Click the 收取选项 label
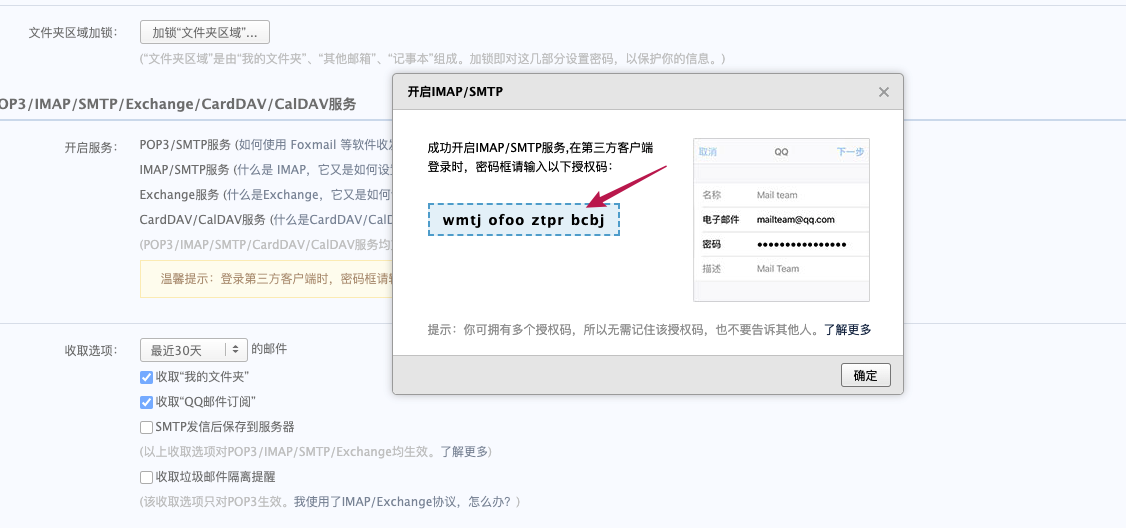Image resolution: width=1126 pixels, height=528 pixels. coord(89,350)
